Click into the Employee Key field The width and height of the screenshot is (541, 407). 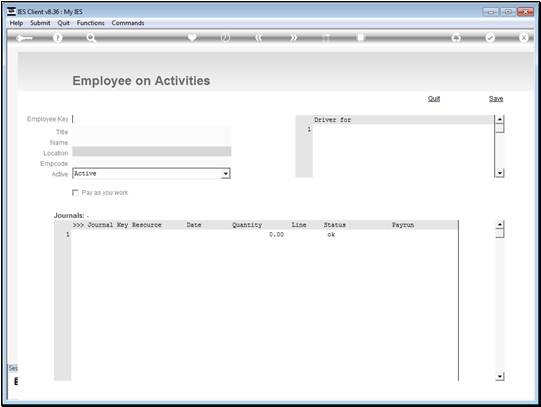[x=151, y=119]
